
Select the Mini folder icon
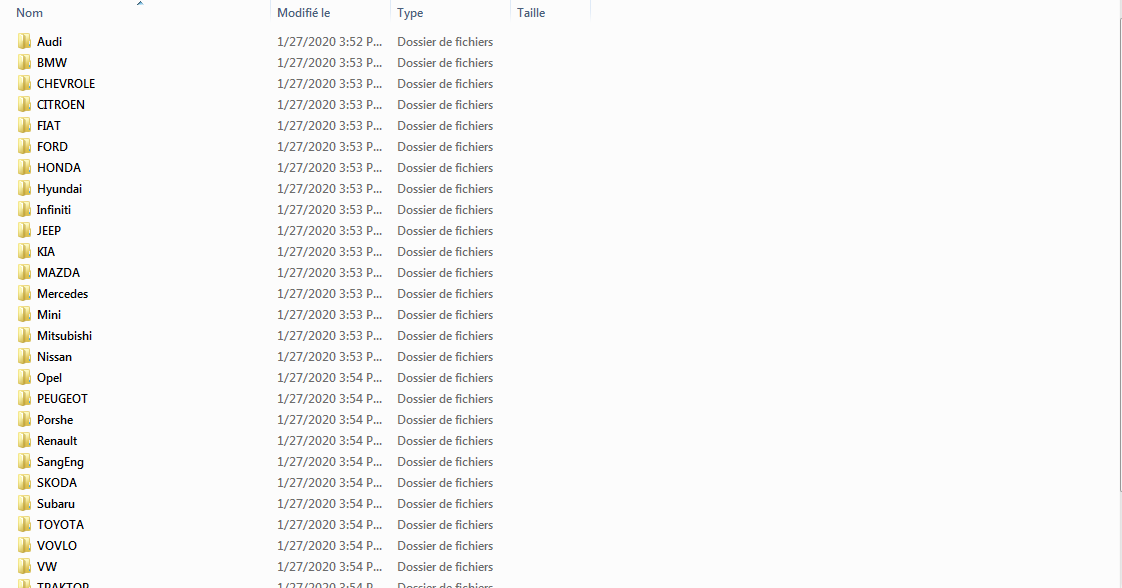[24, 314]
